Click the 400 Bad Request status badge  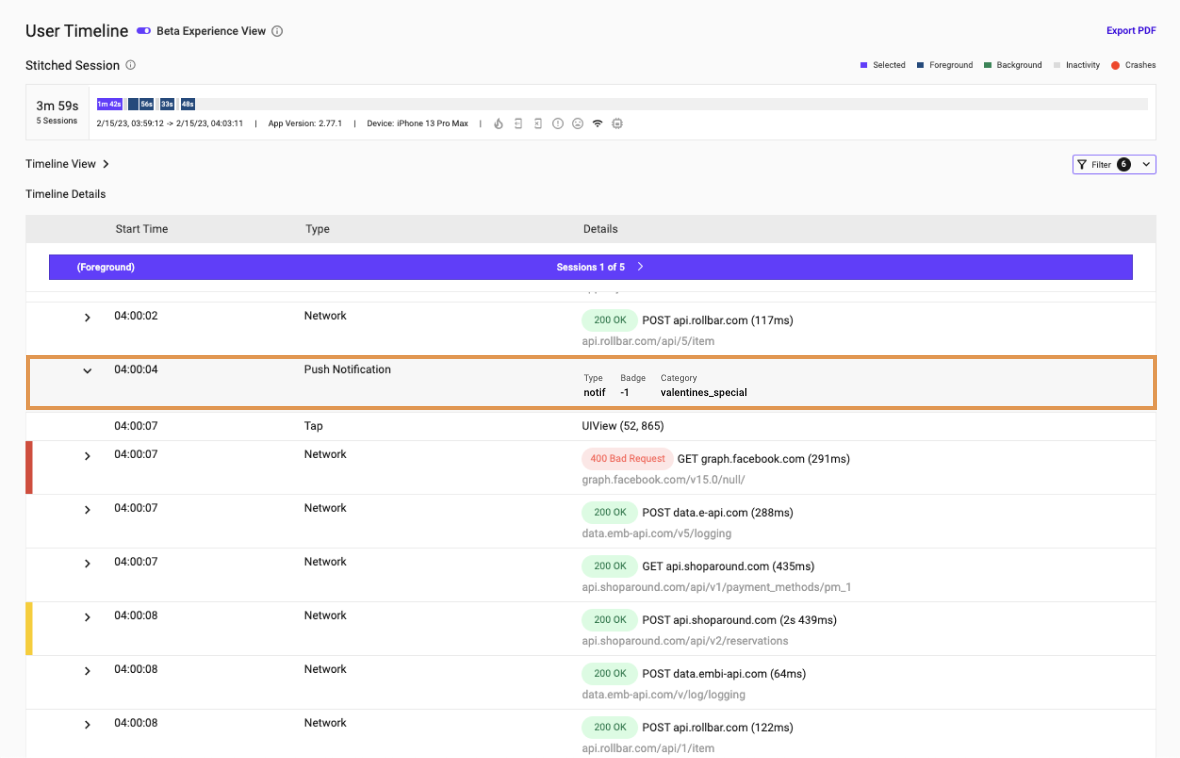(x=627, y=458)
